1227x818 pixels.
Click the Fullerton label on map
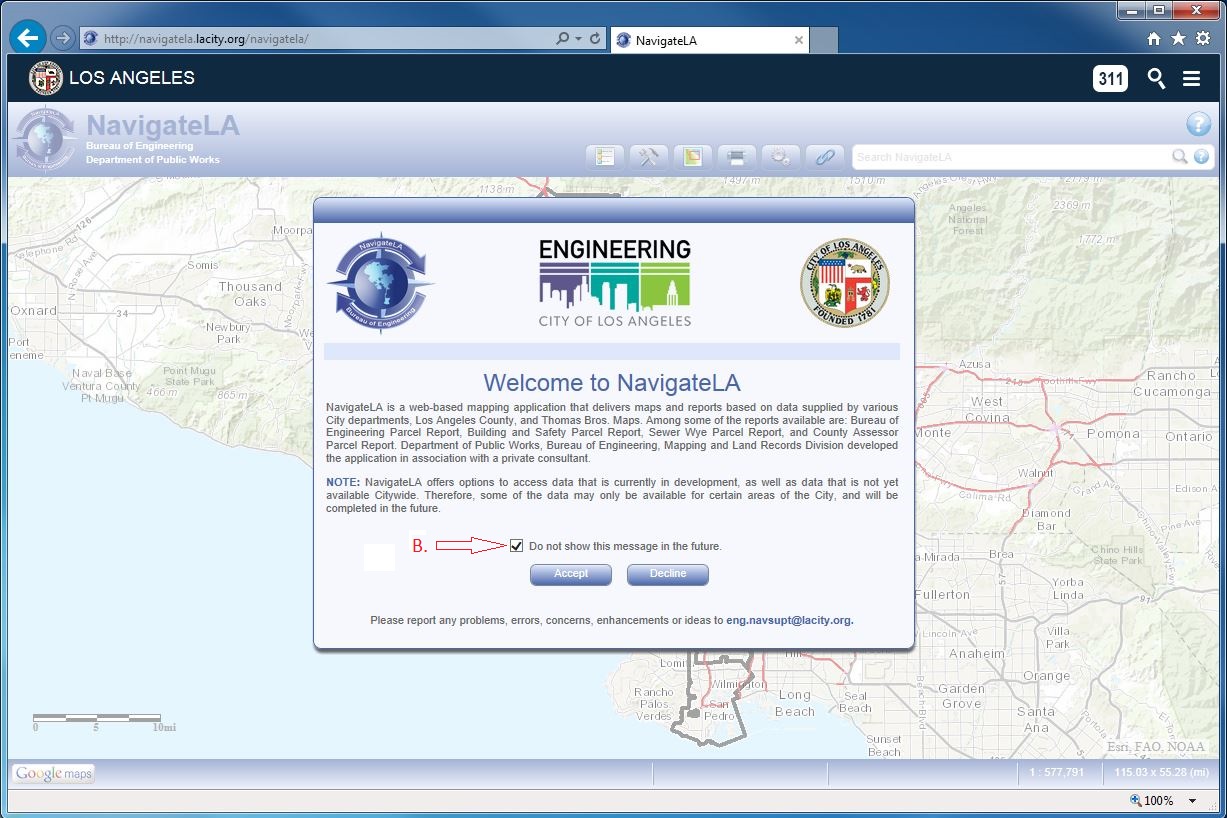pyautogui.click(x=942, y=594)
